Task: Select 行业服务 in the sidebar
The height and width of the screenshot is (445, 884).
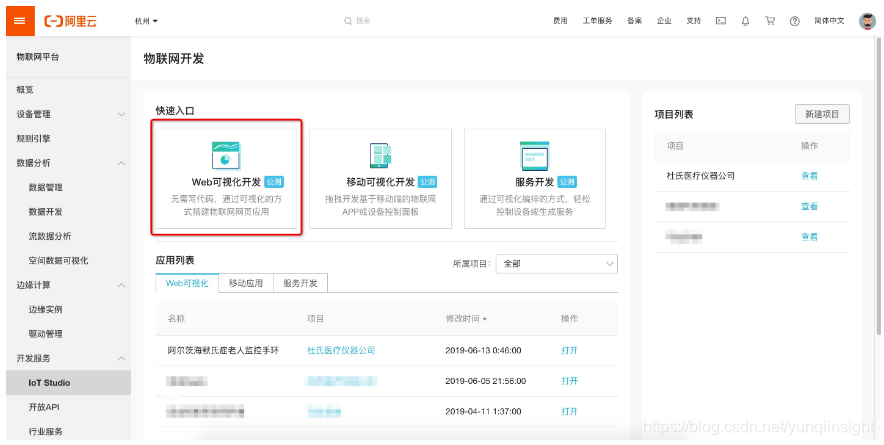Action: [x=46, y=431]
